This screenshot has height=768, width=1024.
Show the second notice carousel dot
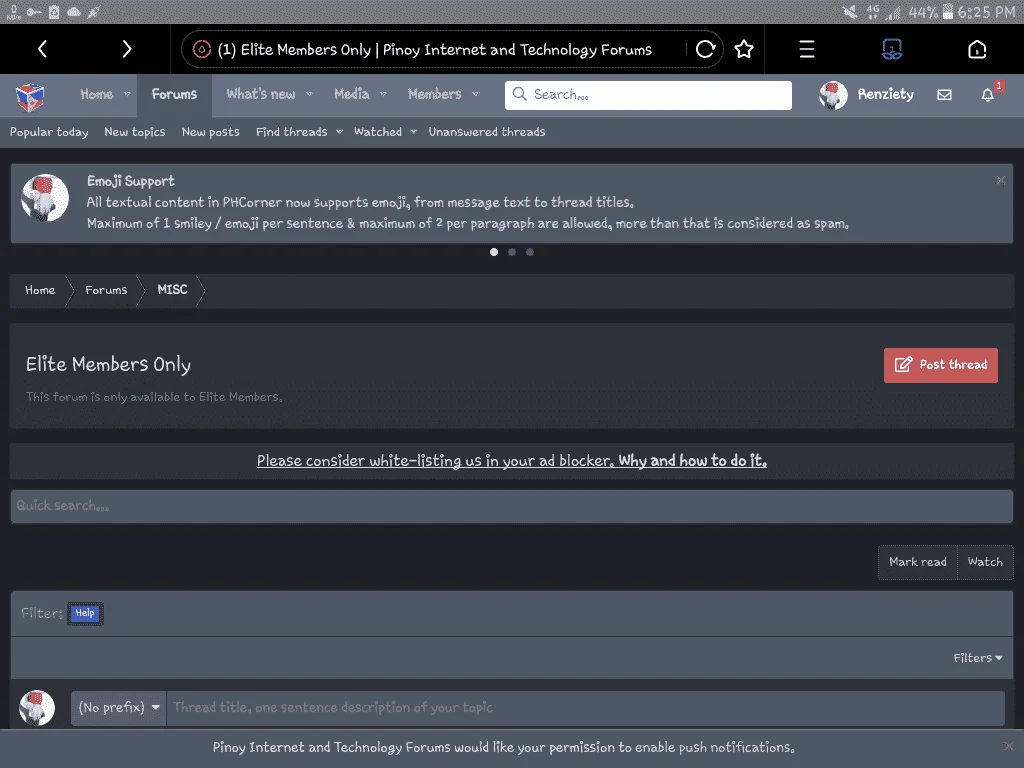512,252
